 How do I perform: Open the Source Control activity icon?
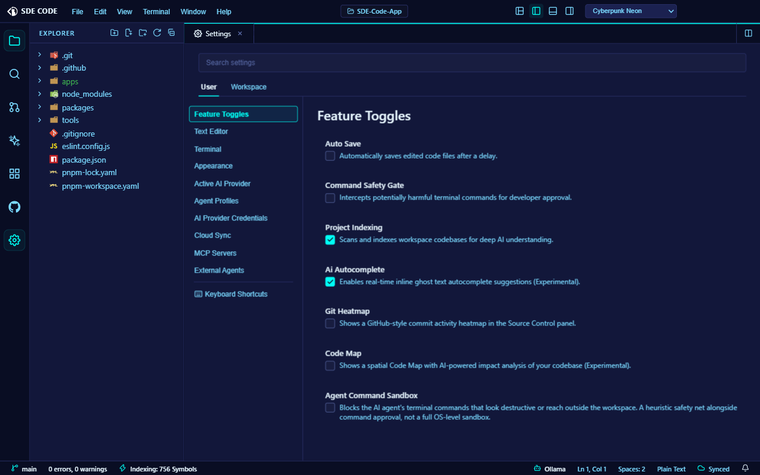click(x=14, y=107)
